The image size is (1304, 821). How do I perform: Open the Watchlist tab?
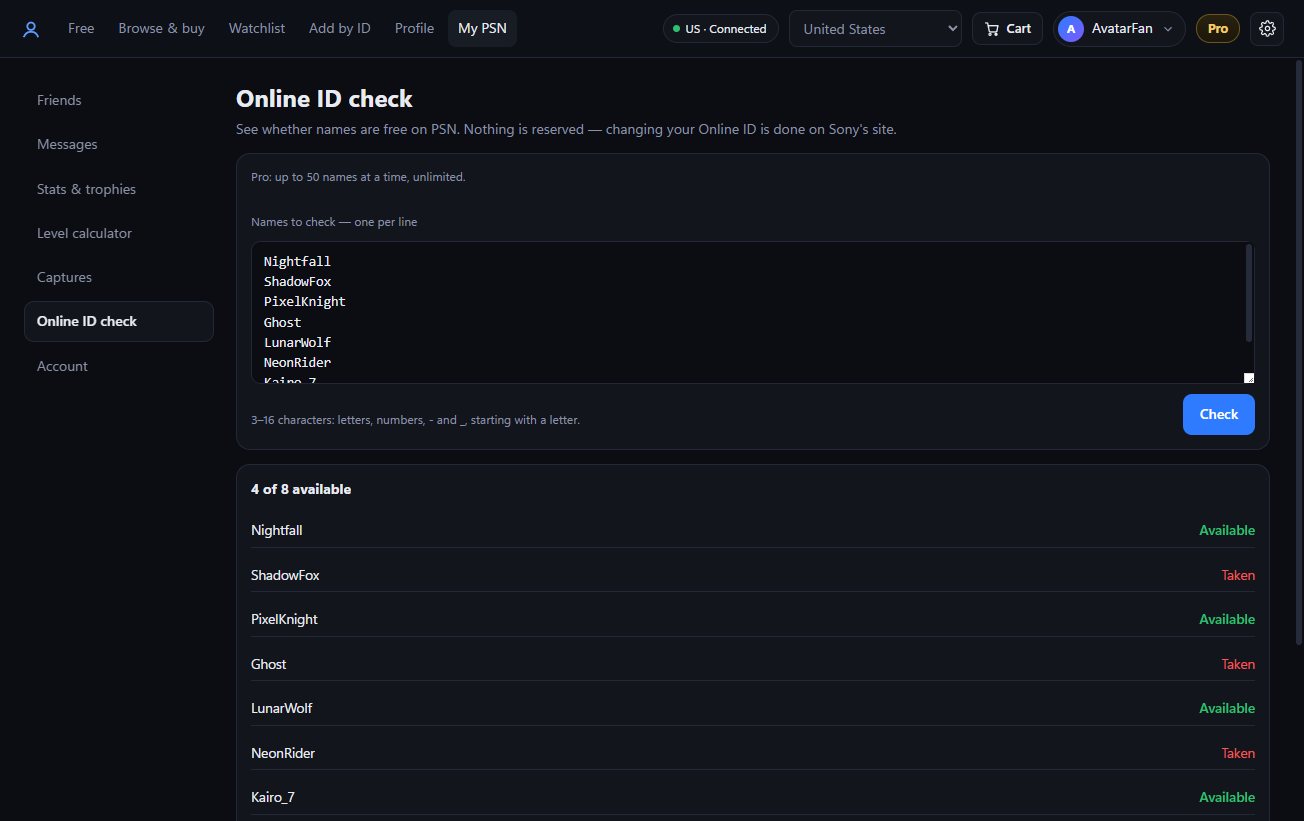(257, 29)
